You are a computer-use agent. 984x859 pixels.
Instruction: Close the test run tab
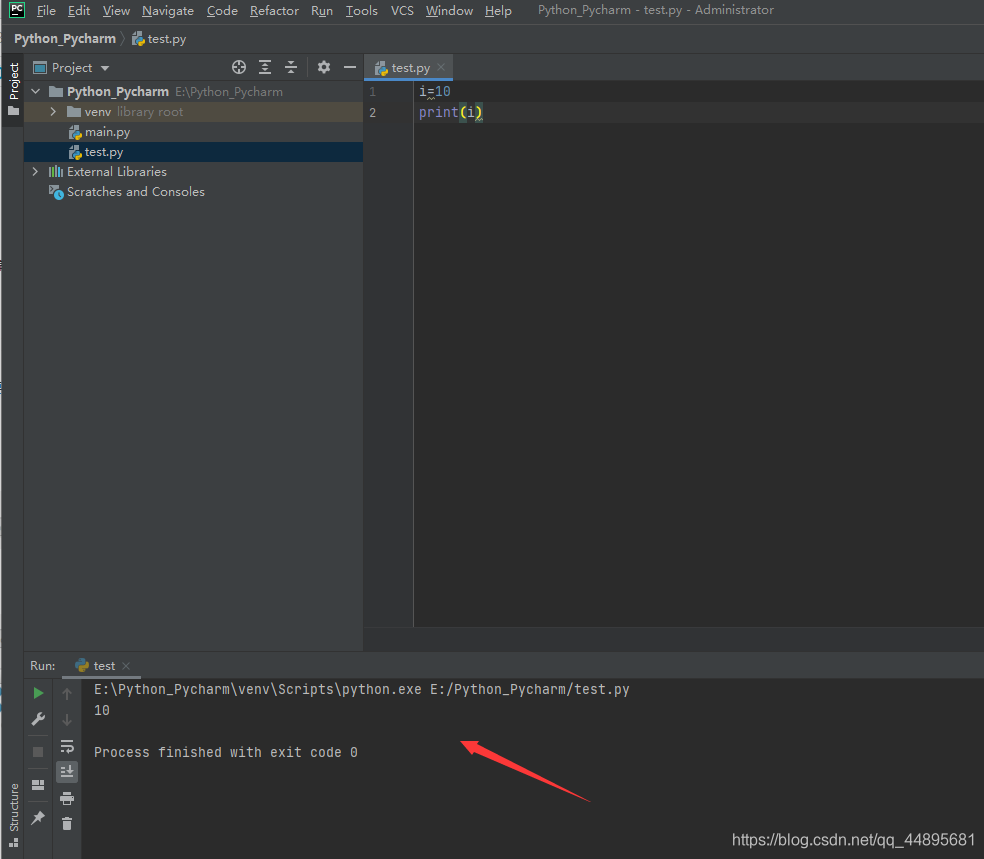[x=126, y=666]
